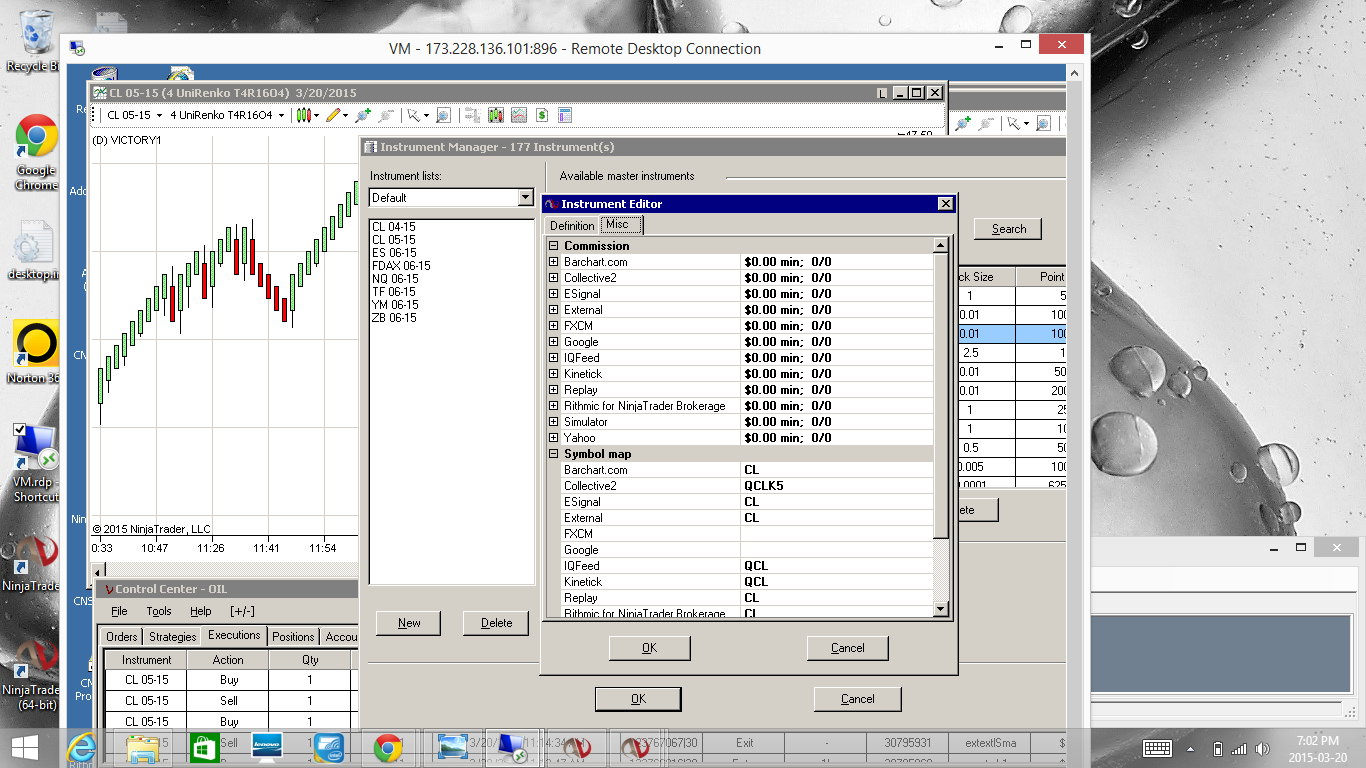The height and width of the screenshot is (768, 1366).
Task: Open Google Chrome from the taskbar
Action: 388,746
